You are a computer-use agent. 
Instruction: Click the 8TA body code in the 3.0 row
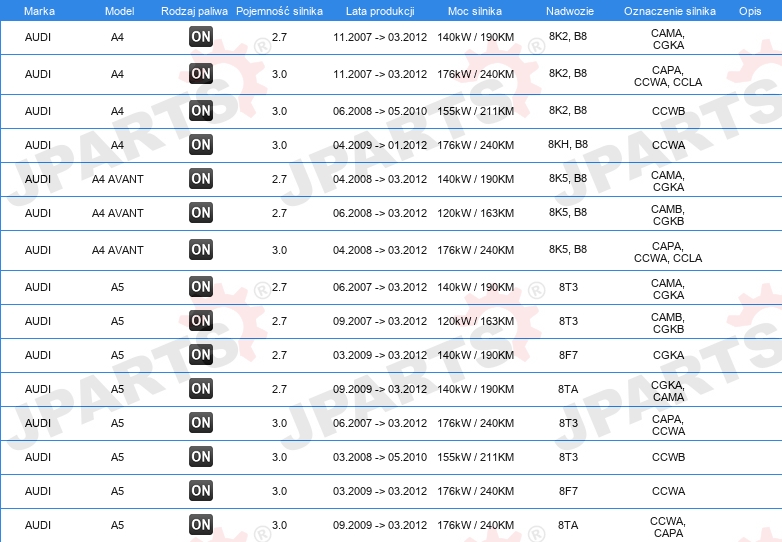click(x=568, y=525)
